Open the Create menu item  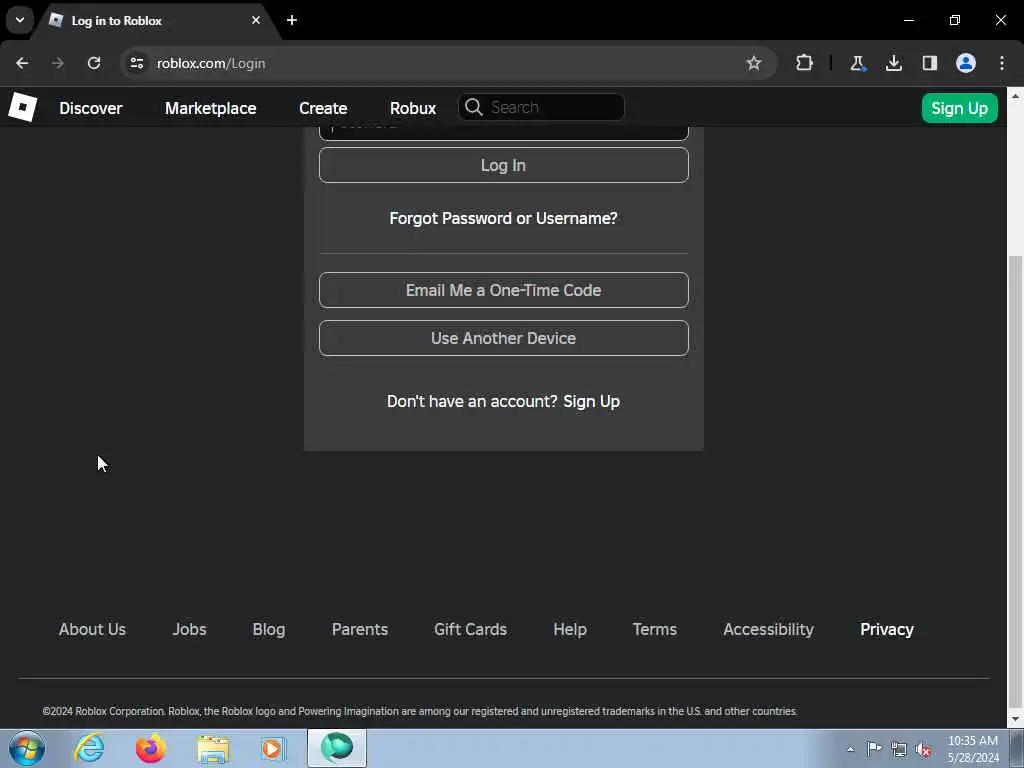point(323,108)
